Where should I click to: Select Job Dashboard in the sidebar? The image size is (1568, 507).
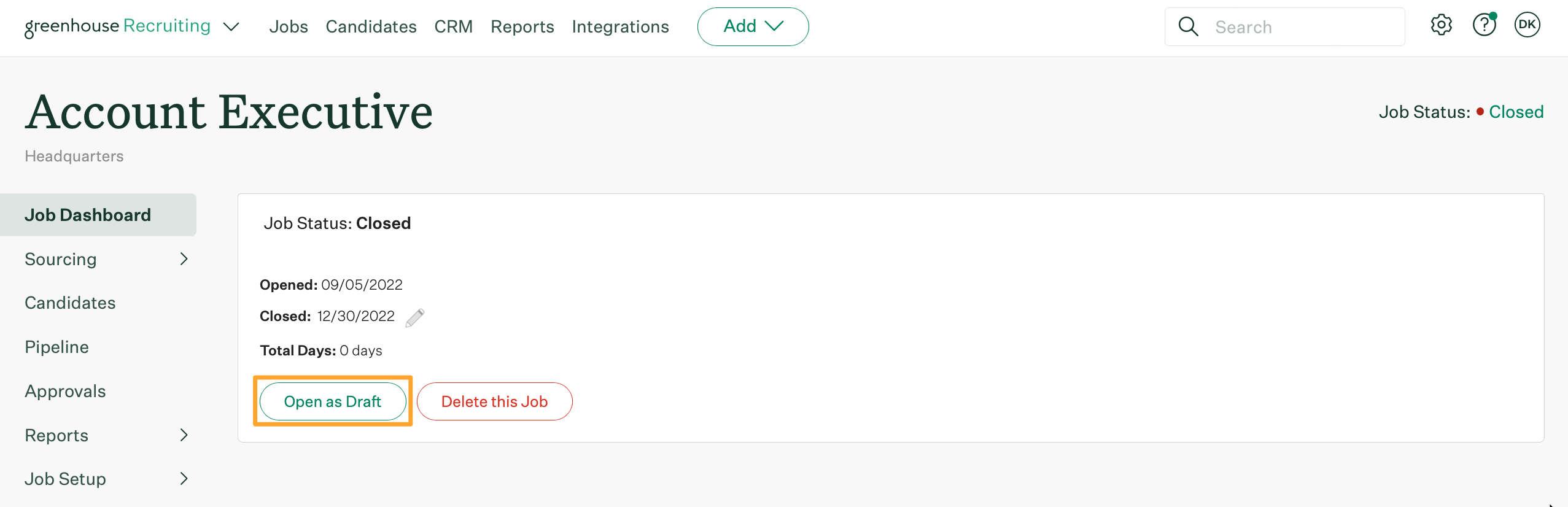pyautogui.click(x=88, y=214)
